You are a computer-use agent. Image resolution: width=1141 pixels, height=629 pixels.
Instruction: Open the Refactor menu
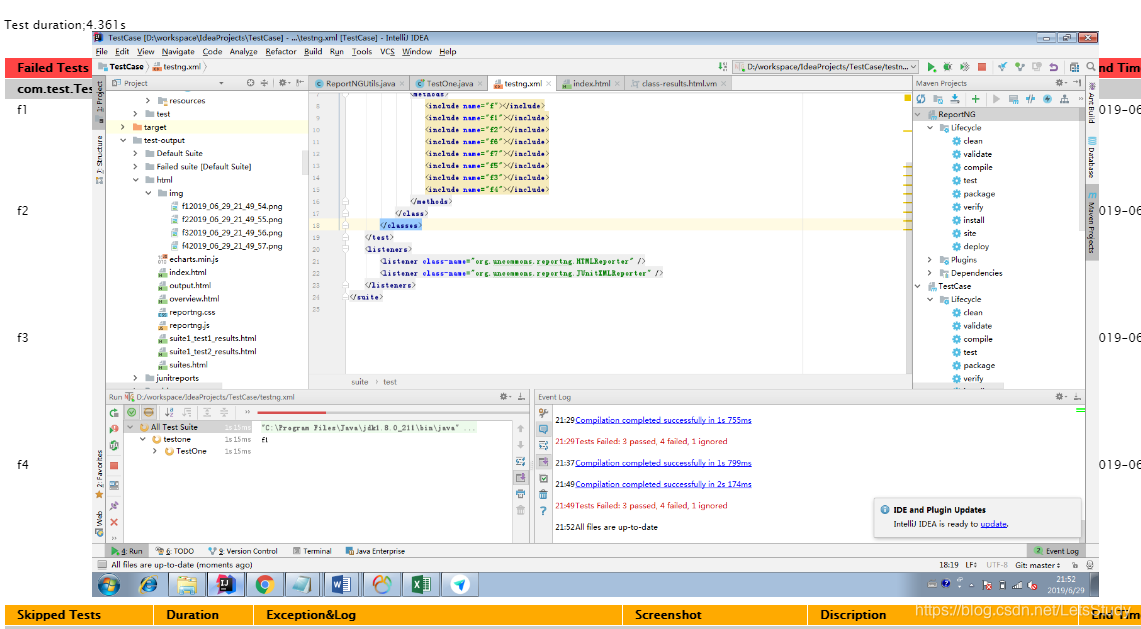[281, 52]
